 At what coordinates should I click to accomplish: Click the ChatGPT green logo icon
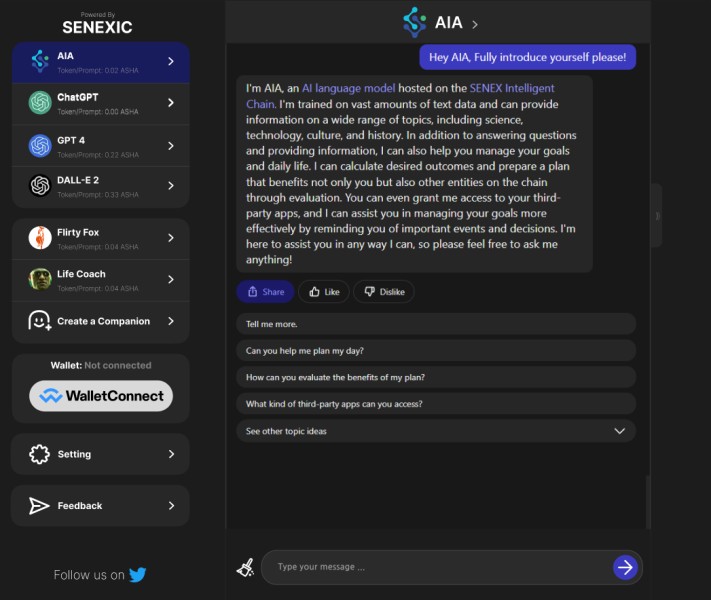[x=40, y=102]
